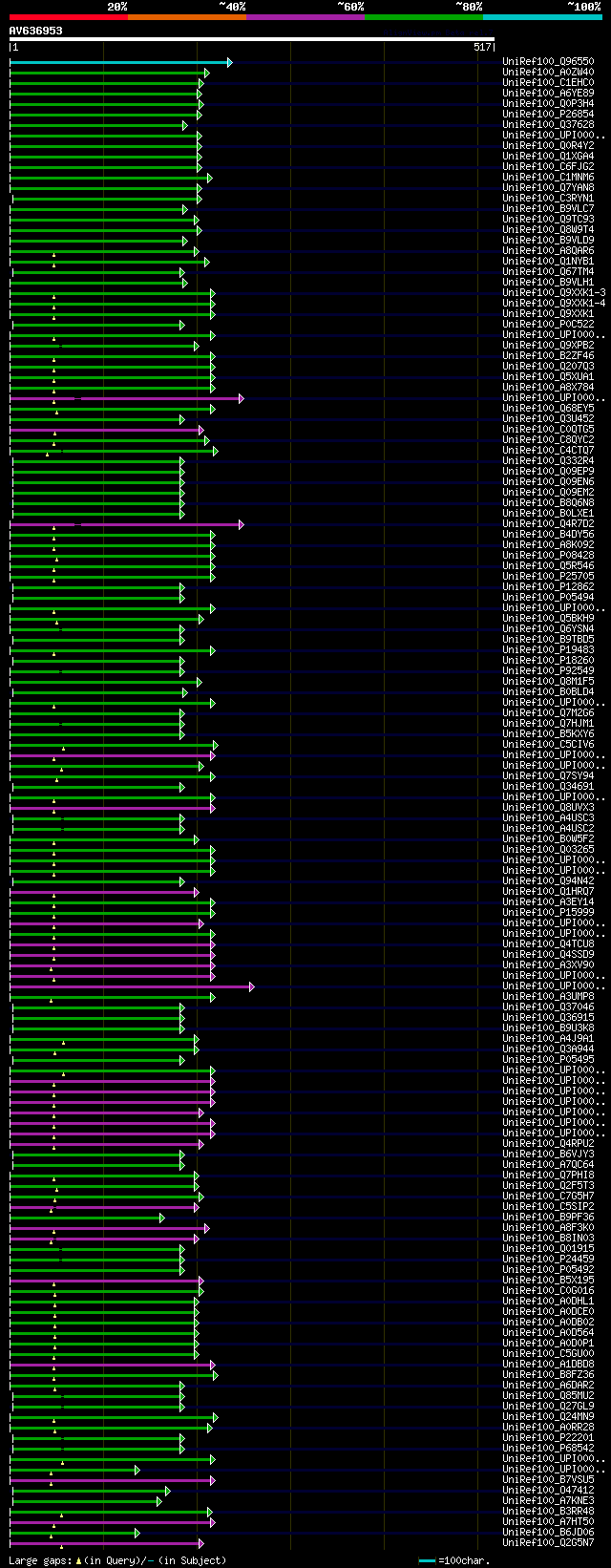The width and height of the screenshot is (611, 1568).
Task: Click the green ~80% identity legend segment
Action: (423, 17)
